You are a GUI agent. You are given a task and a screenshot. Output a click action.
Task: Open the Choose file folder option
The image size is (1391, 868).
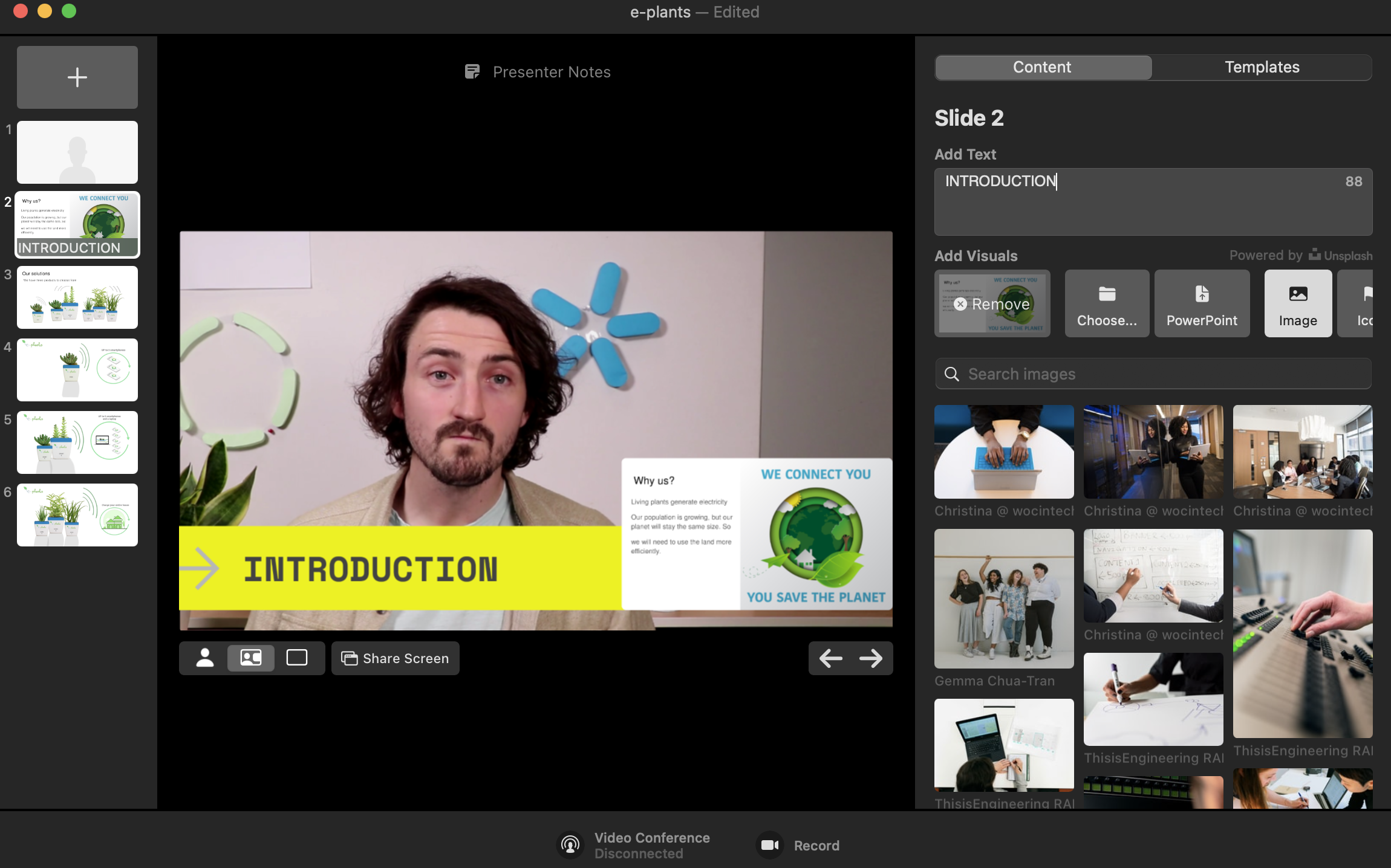[x=1107, y=303]
